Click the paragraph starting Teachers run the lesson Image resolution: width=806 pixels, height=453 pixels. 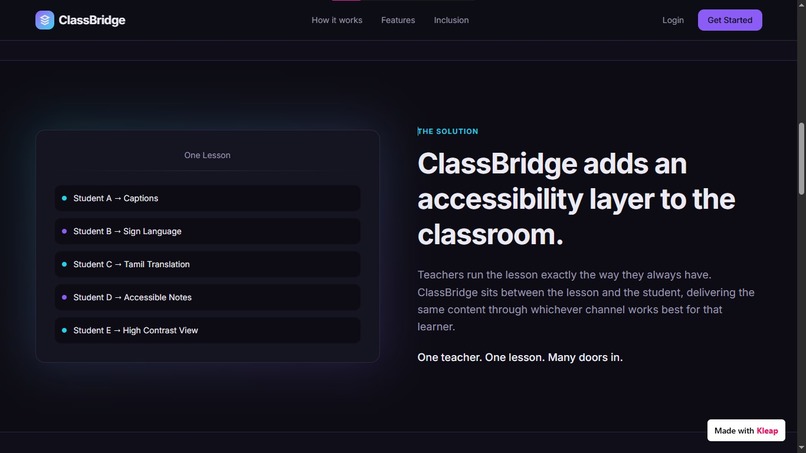(x=586, y=301)
